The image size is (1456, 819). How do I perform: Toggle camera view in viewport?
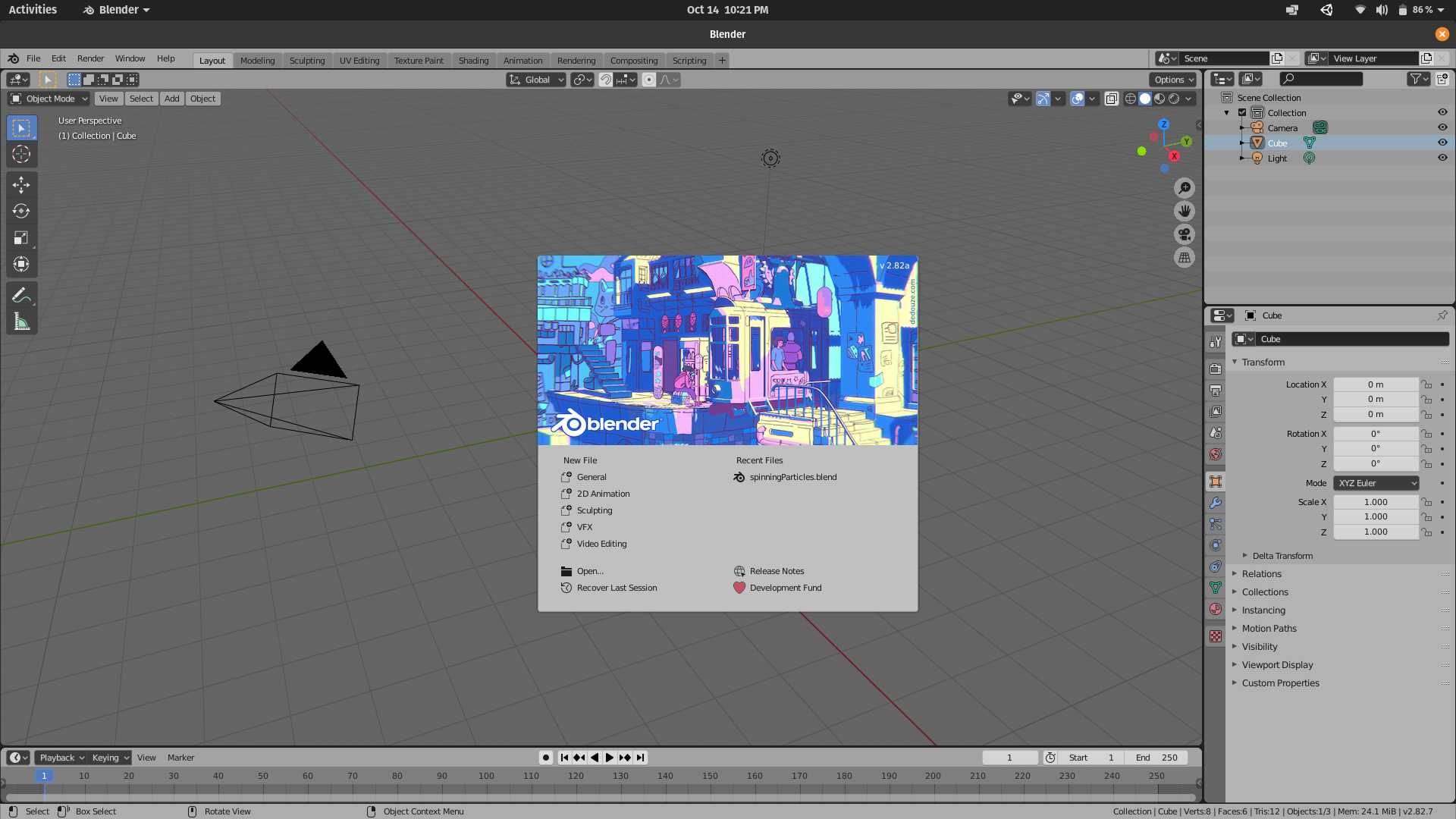1184,234
